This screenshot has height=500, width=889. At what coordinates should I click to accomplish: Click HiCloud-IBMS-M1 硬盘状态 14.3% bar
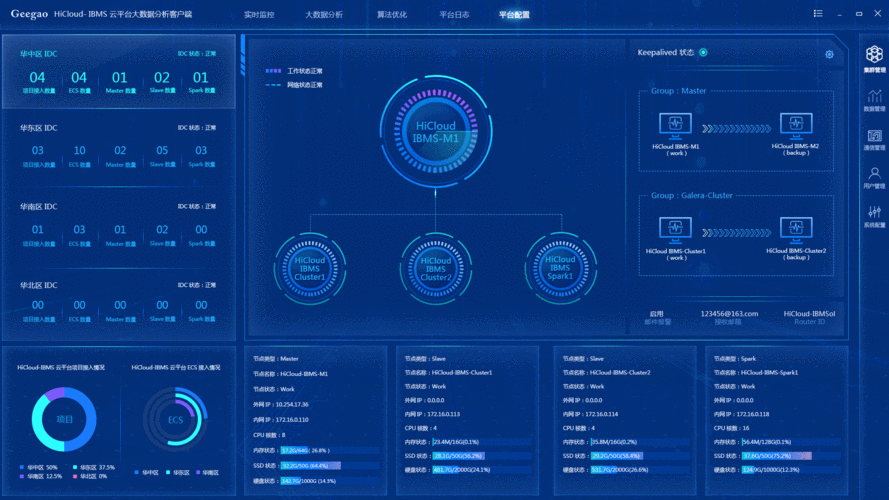pyautogui.click(x=330, y=481)
